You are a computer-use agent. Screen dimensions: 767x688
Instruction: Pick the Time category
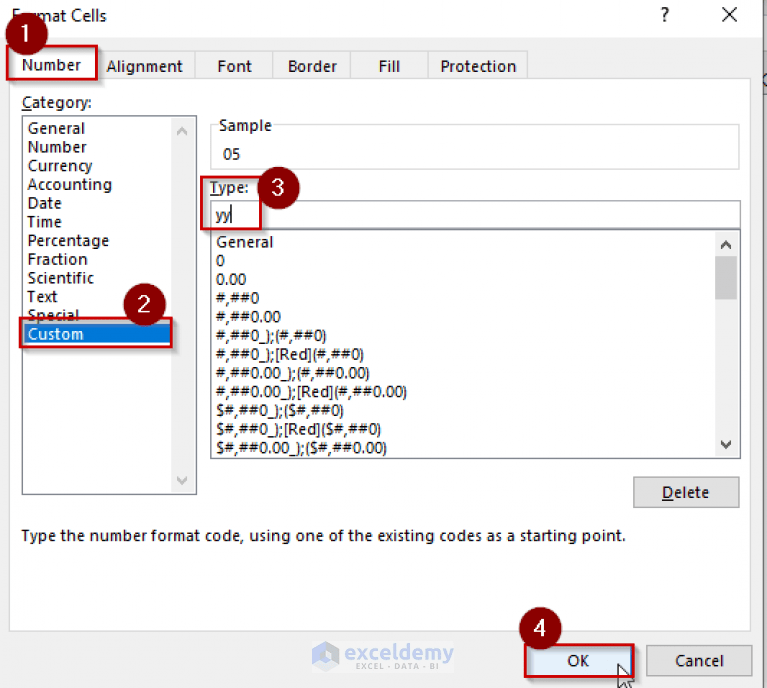(x=45, y=222)
